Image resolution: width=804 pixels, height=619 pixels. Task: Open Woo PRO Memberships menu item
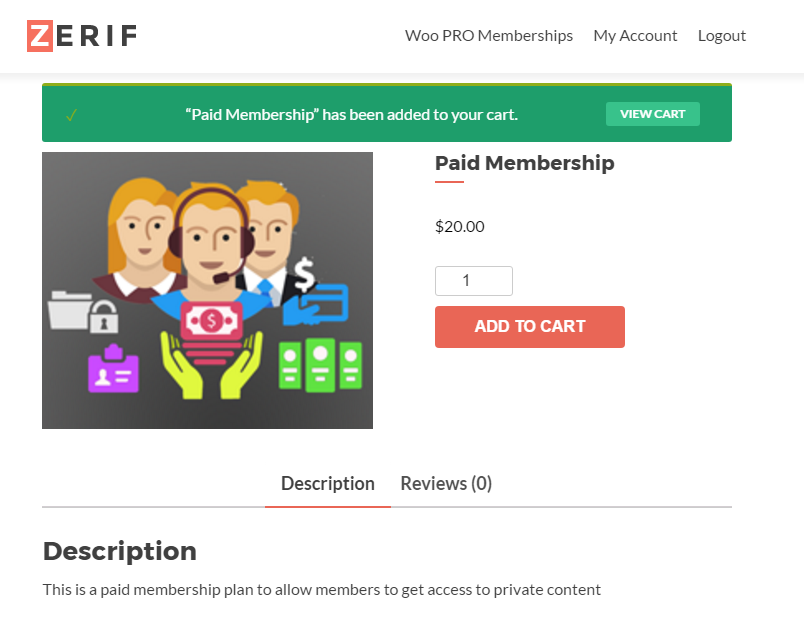[489, 36]
